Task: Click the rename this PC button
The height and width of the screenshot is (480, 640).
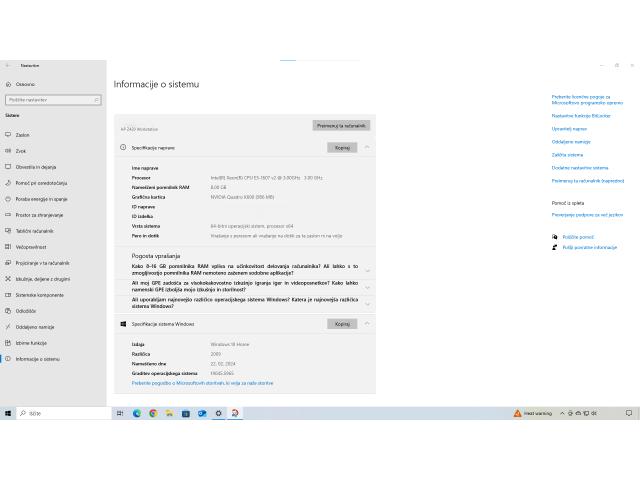Action: coord(341,126)
